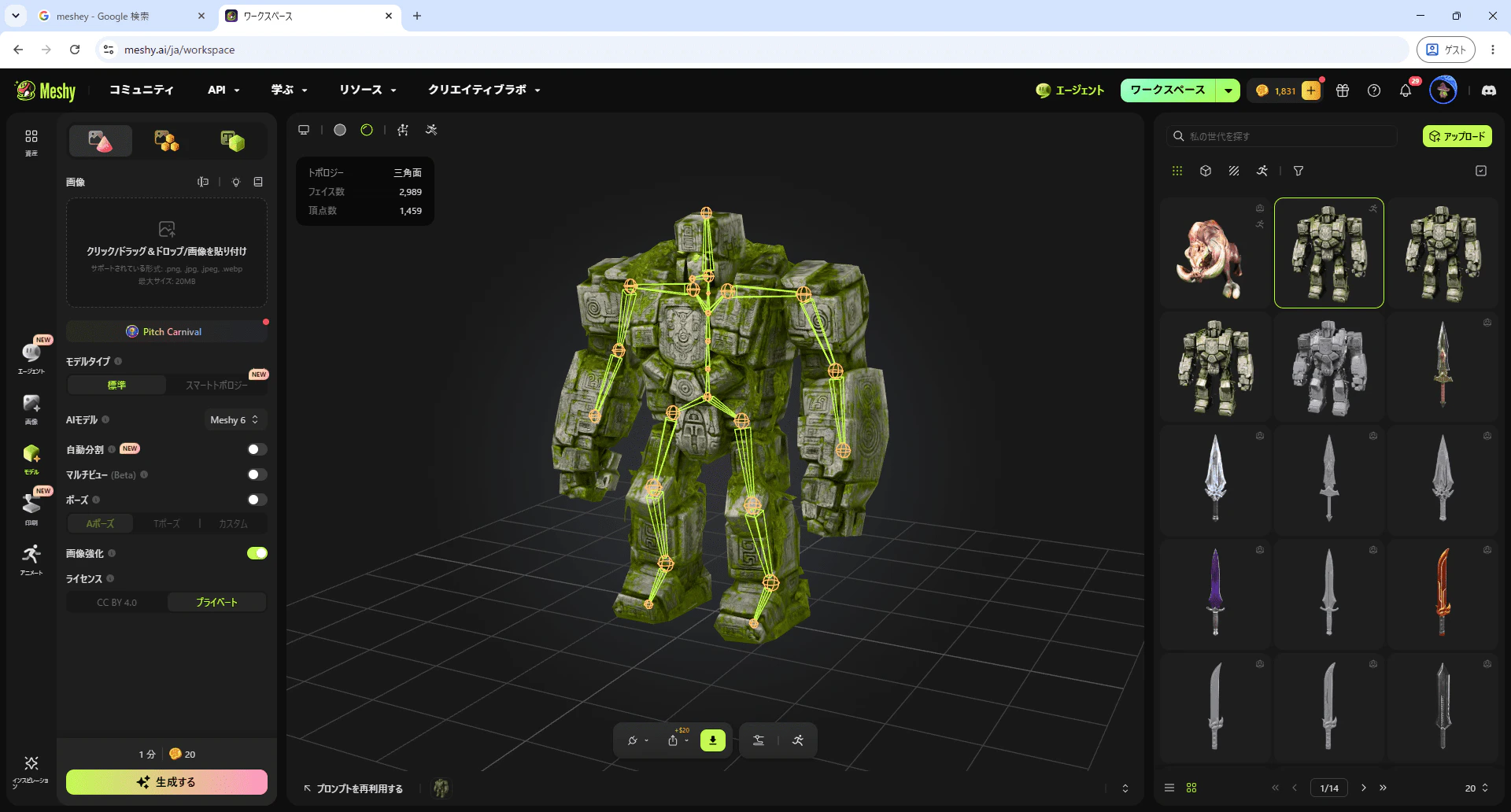The width and height of the screenshot is (1511, 812).
Task: Choose the Tポーズ option
Action: [166, 523]
